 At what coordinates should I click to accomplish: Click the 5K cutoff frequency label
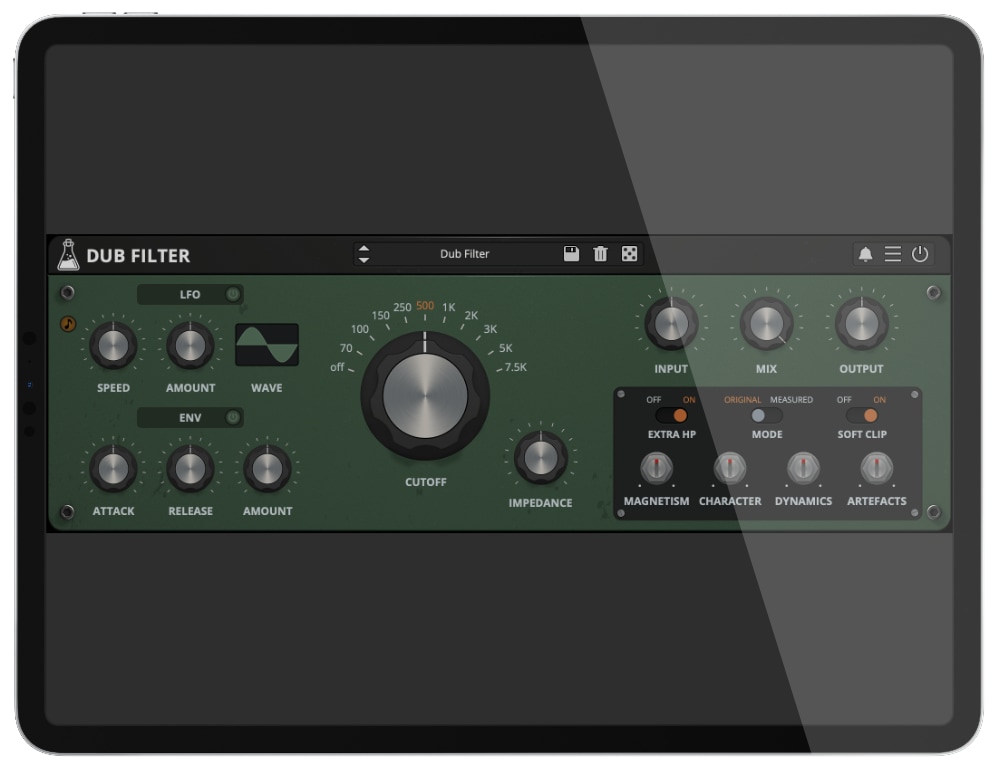click(x=506, y=348)
